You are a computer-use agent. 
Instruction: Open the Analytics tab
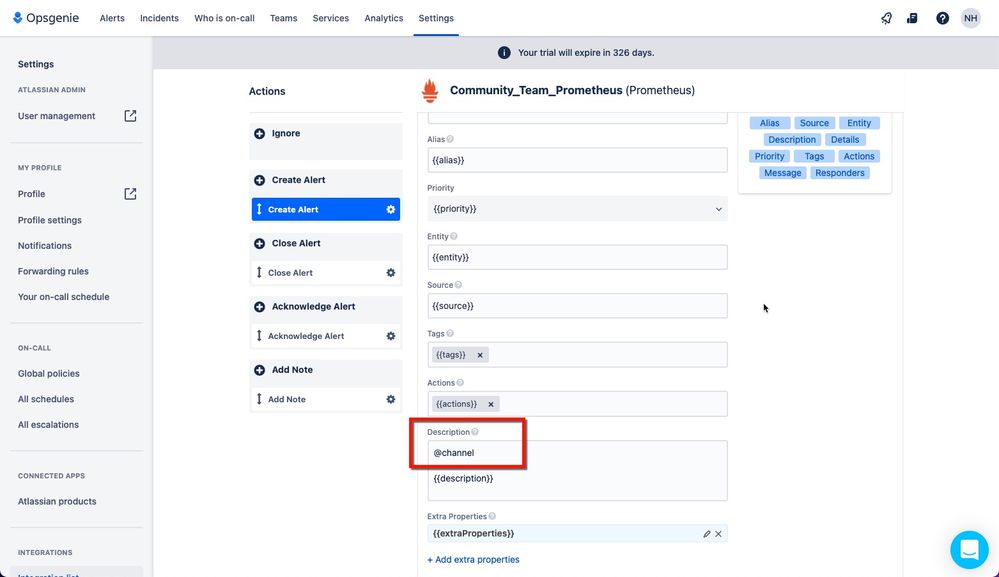coord(384,18)
